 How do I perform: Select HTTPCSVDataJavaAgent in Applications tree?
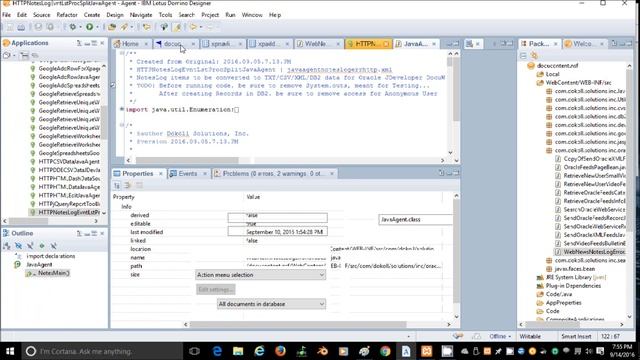69,162
